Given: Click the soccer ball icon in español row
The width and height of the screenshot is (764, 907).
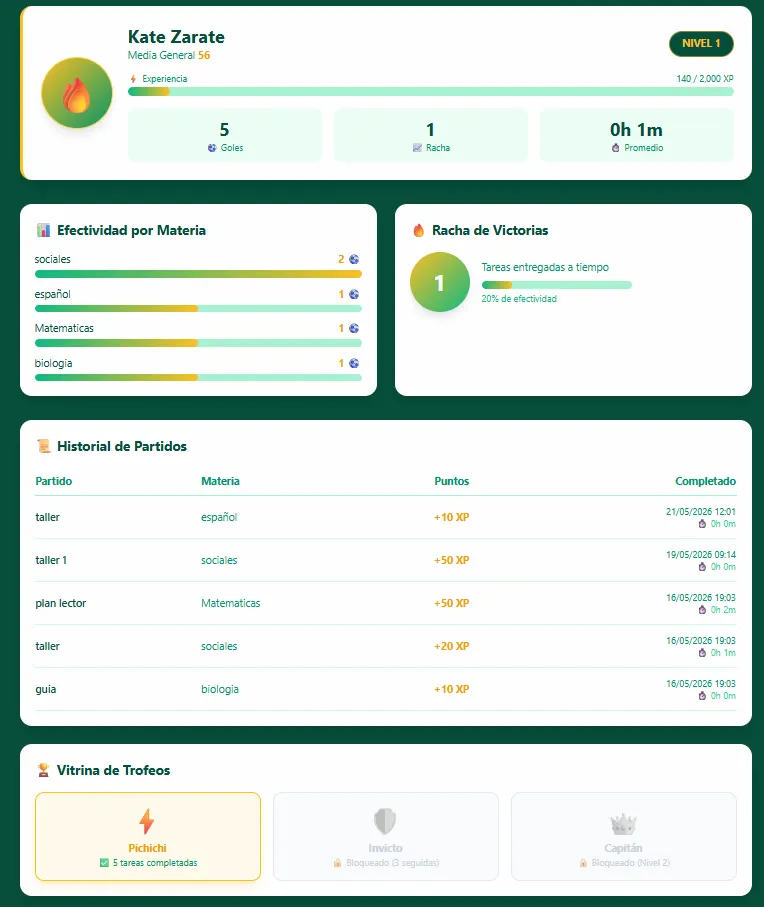Looking at the screenshot, I should pyautogui.click(x=354, y=294).
